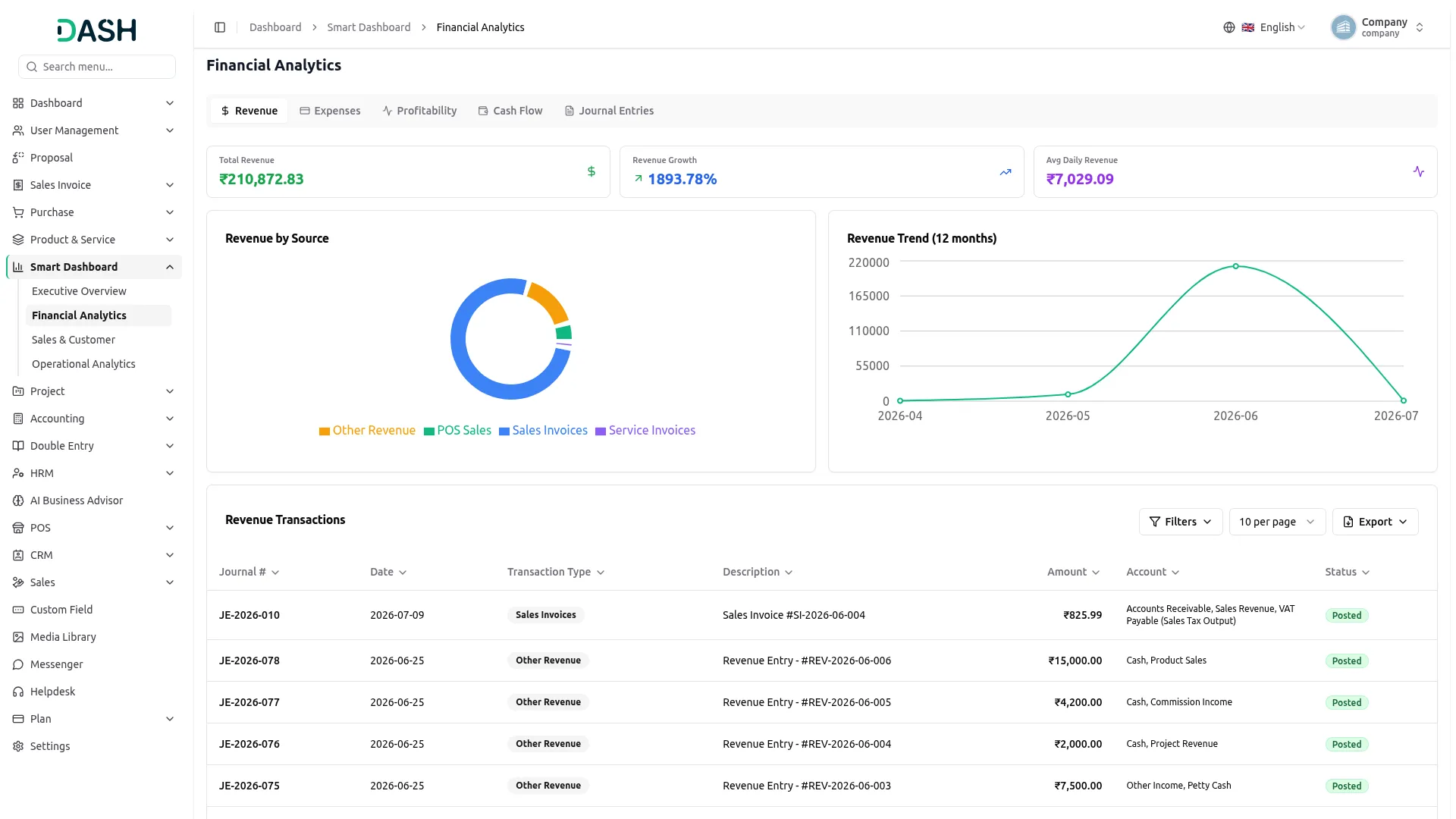
Task: Go to Dashboard breadcrumb link
Action: (275, 27)
